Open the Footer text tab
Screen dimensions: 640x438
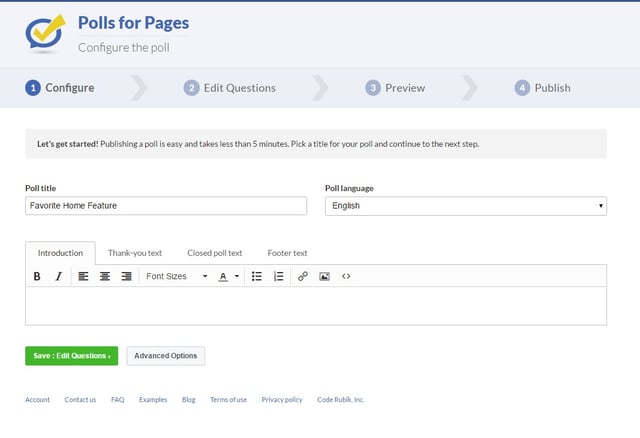click(x=287, y=253)
